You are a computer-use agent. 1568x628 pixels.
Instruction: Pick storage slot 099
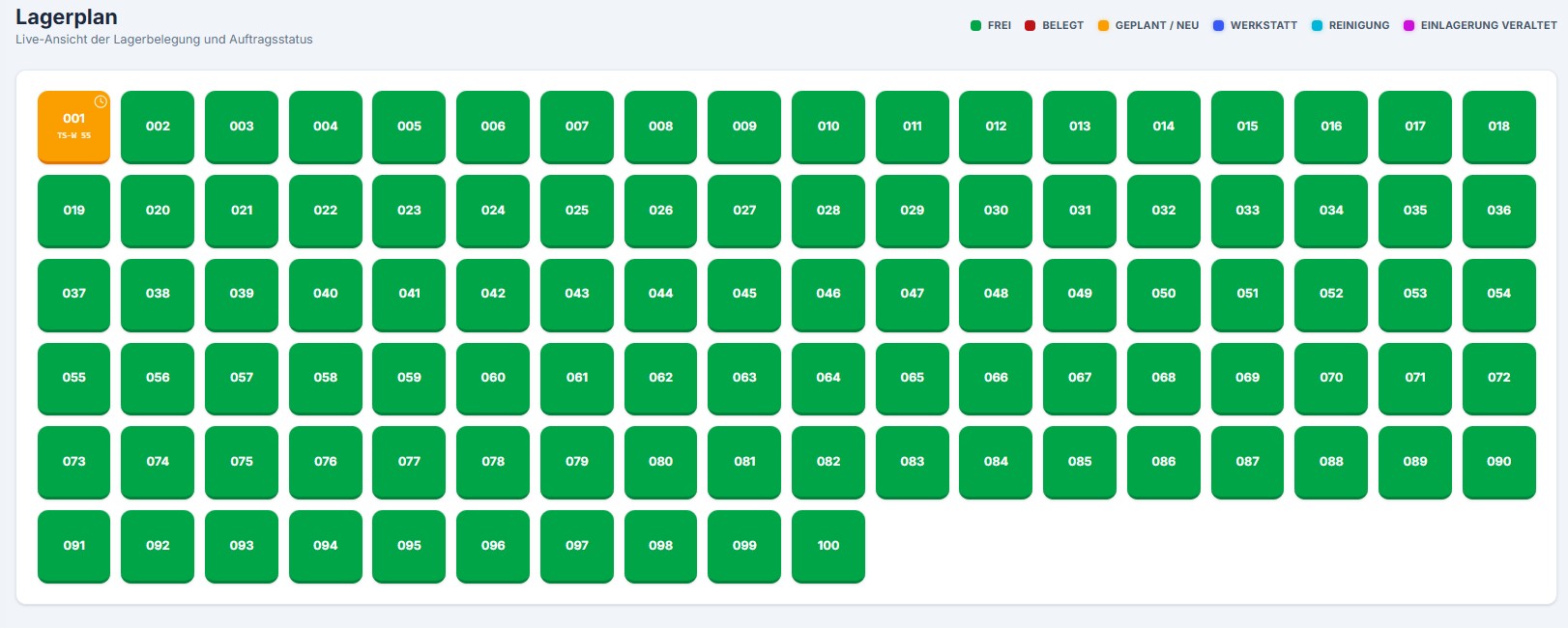pyautogui.click(x=744, y=547)
